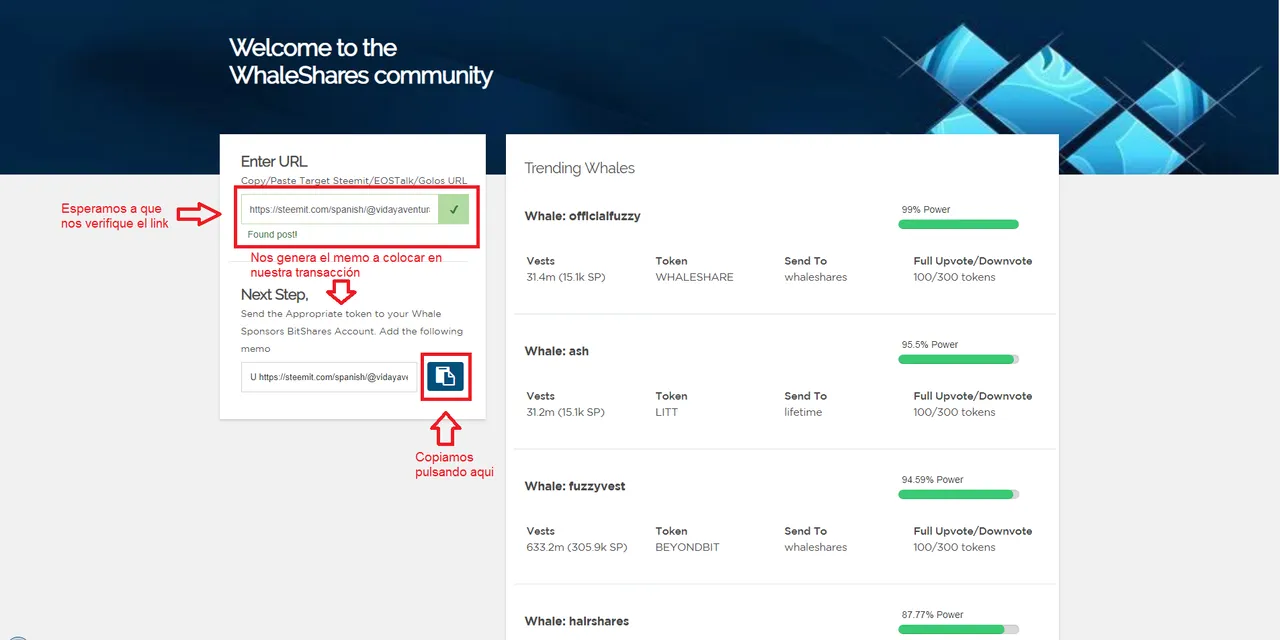
Task: Click the 'WHALESHARE' token value
Action: click(x=694, y=277)
